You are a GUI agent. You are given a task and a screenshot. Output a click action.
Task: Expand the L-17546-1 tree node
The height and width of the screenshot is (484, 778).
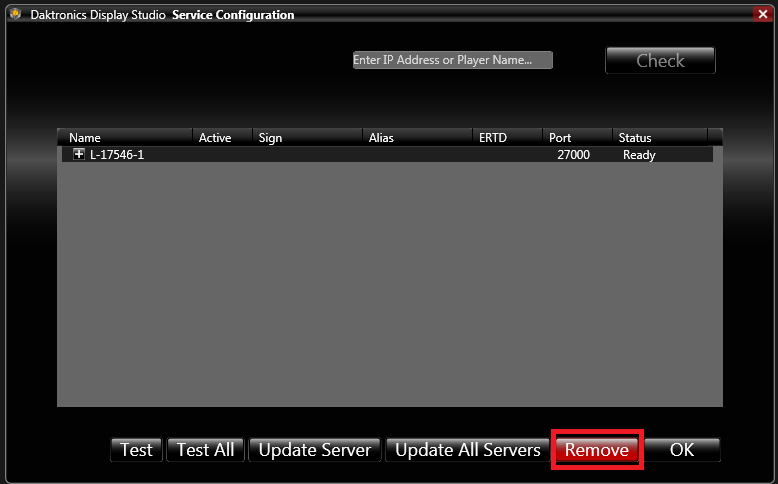(79, 155)
